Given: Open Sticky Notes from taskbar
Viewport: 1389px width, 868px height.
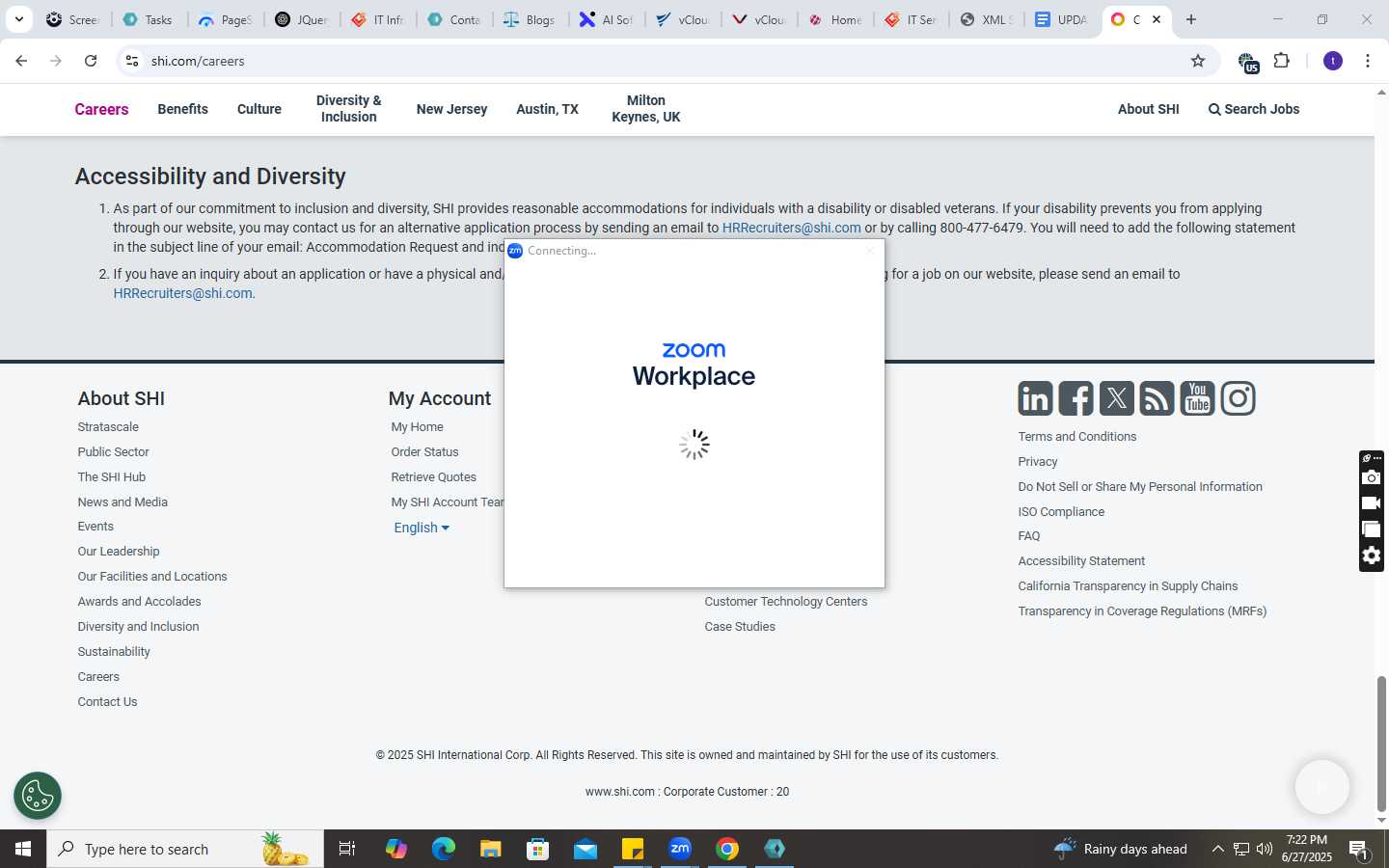Looking at the screenshot, I should (x=633, y=849).
